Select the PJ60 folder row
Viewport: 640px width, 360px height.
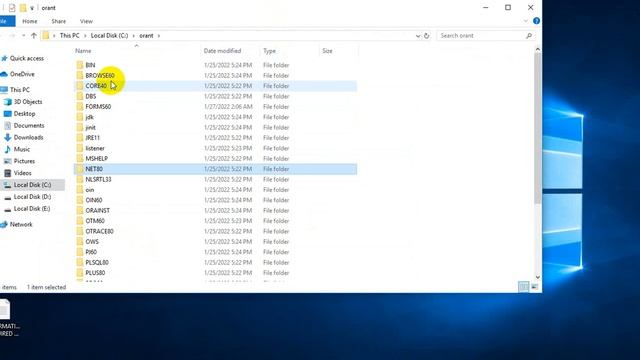click(216, 252)
